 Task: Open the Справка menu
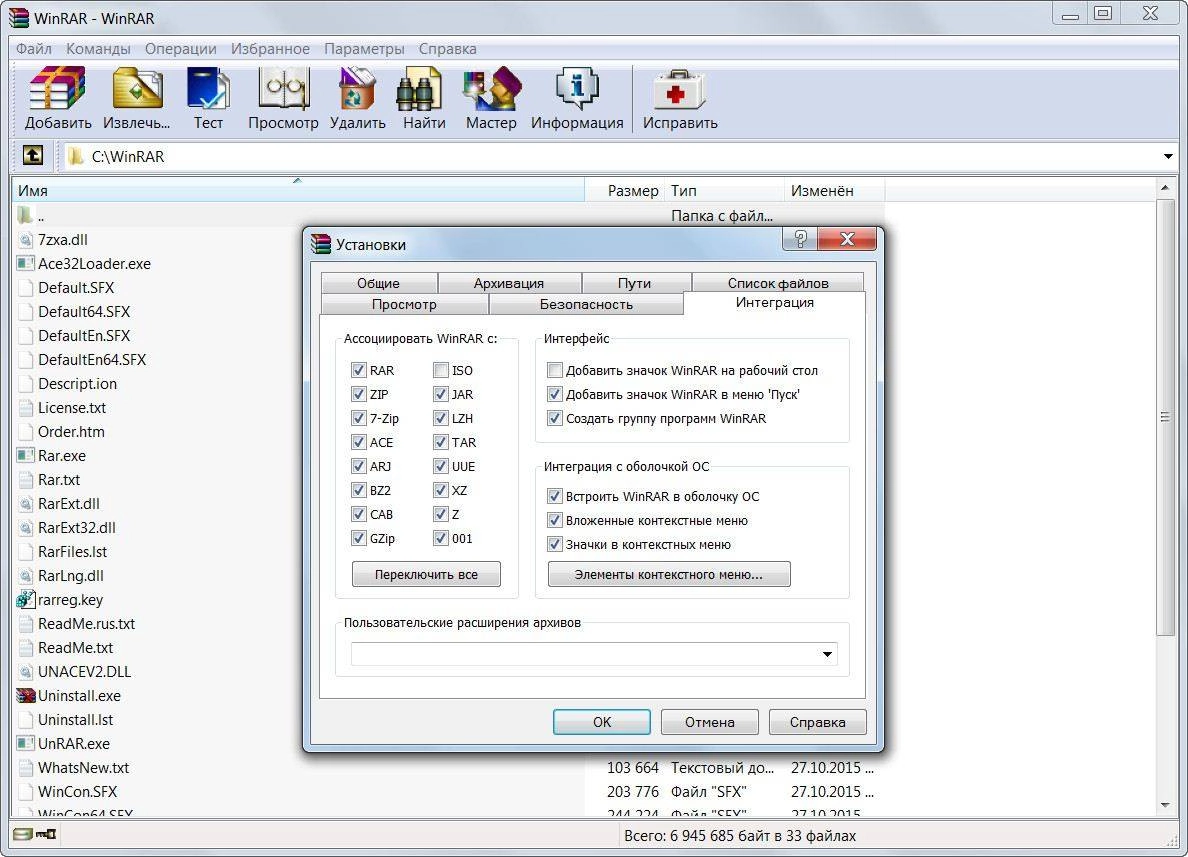point(448,48)
